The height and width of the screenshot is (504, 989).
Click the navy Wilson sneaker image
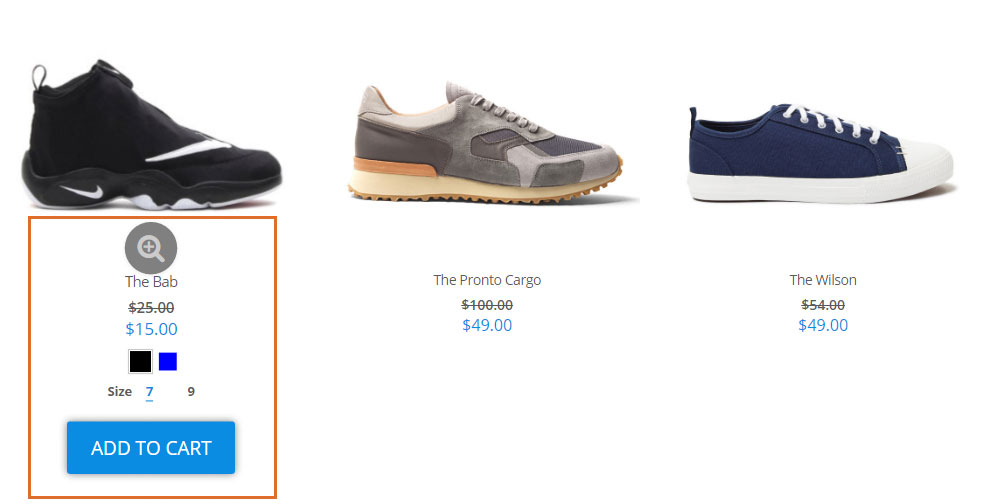[822, 153]
